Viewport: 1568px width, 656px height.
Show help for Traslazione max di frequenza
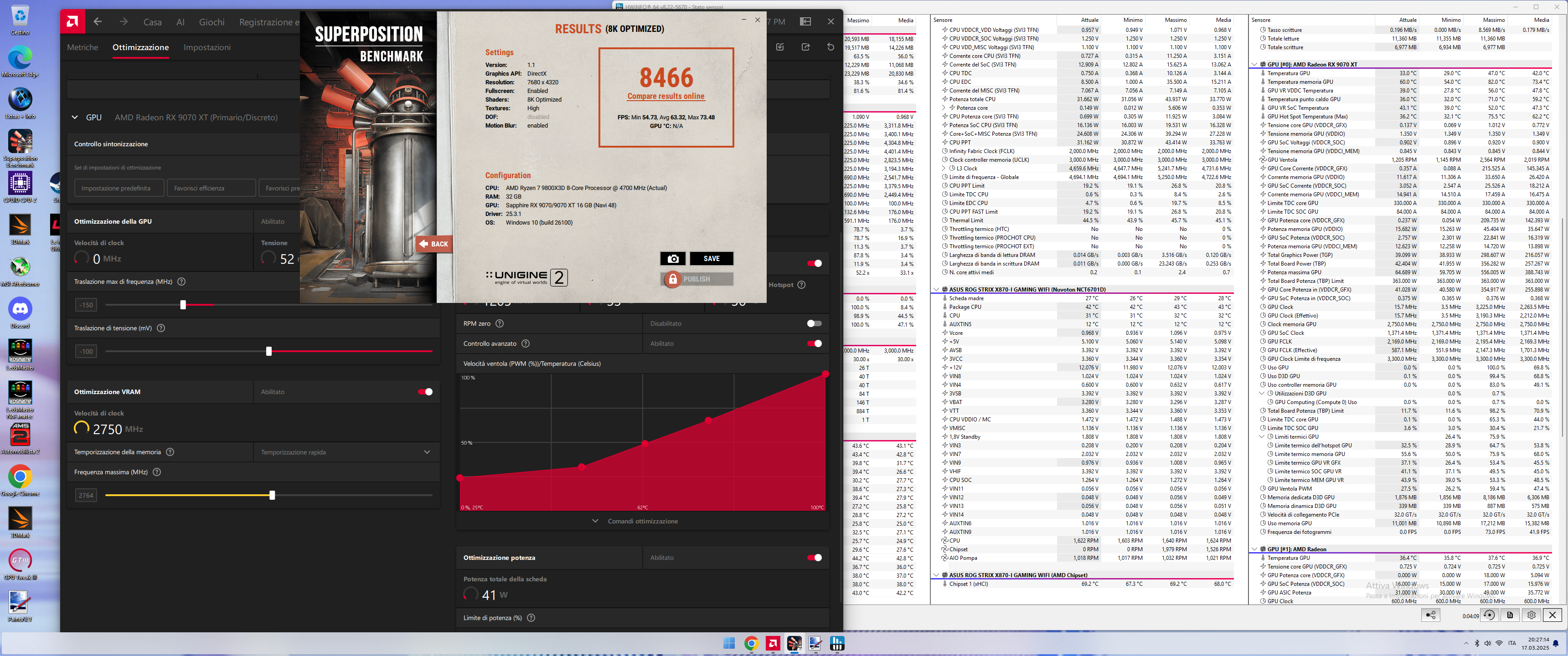coord(181,282)
